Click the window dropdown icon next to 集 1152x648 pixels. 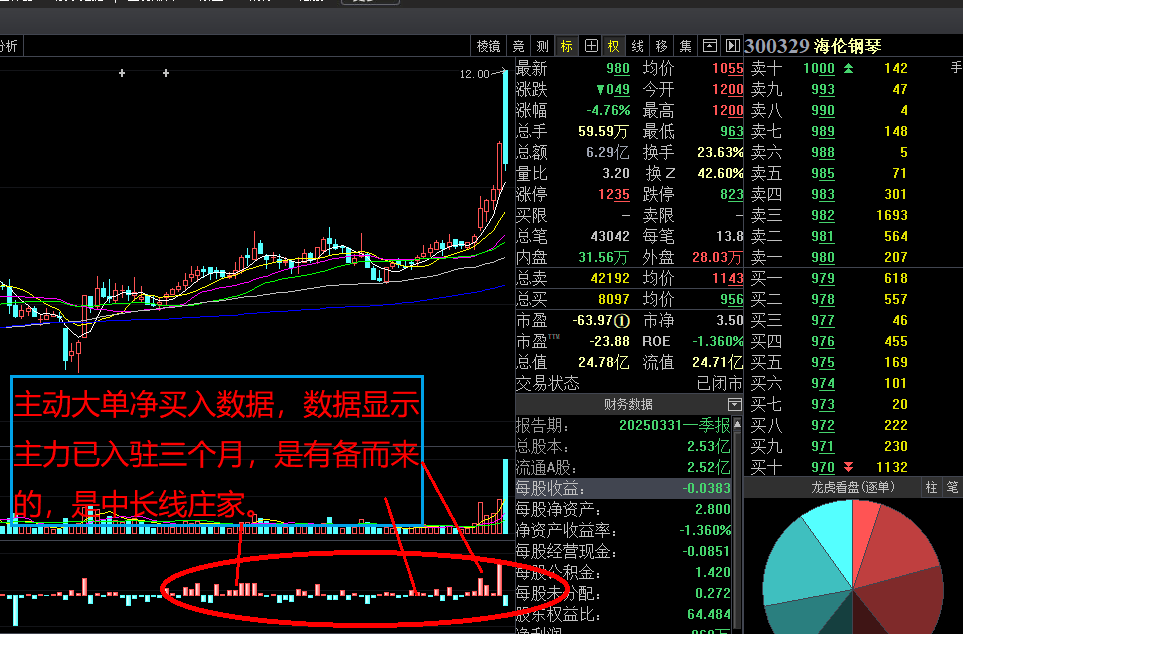coord(710,46)
